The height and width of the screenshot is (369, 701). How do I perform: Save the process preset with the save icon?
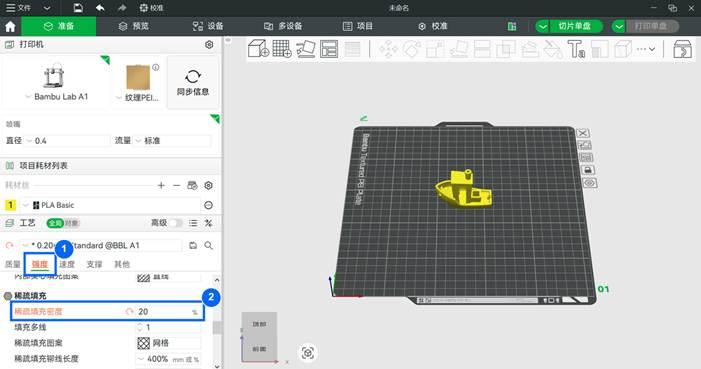(x=193, y=246)
